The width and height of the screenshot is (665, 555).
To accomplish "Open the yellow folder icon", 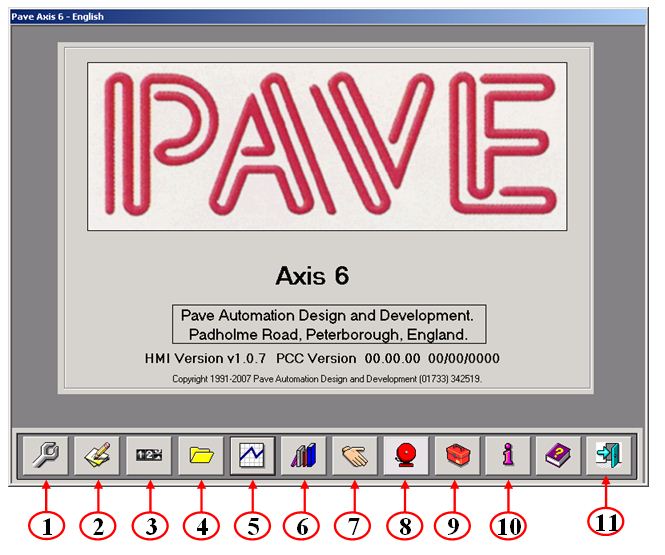I will 201,456.
